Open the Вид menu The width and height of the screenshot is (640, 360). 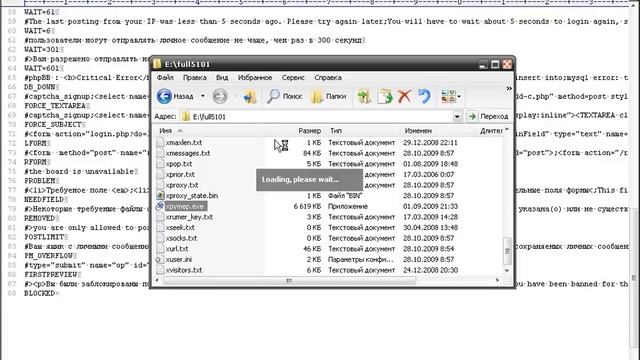(222, 77)
